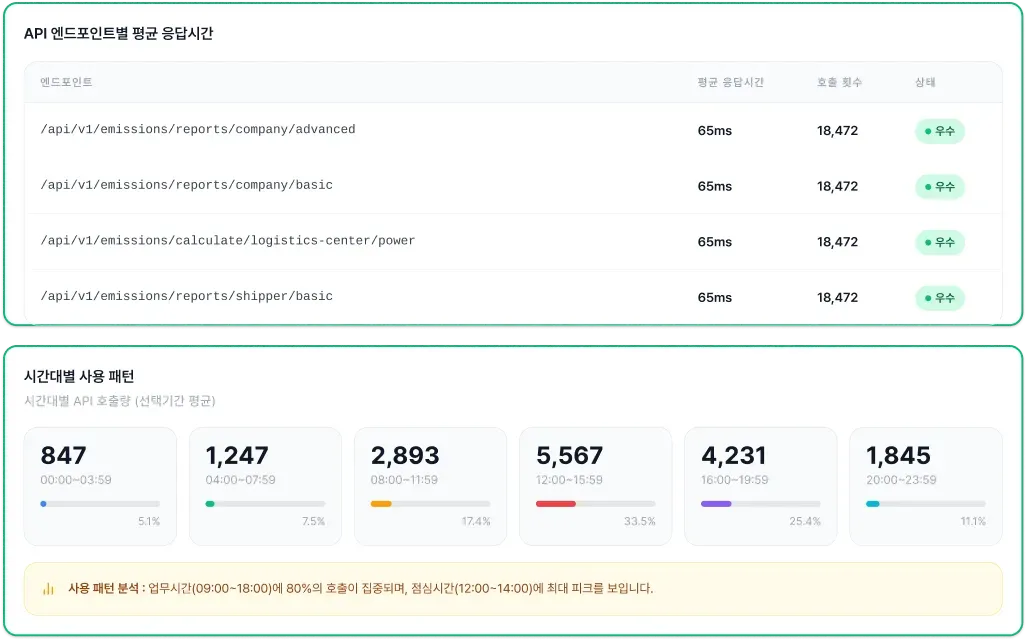Click the orange progress bar showing 17.4%
This screenshot has height=641, width=1027.
point(430,504)
